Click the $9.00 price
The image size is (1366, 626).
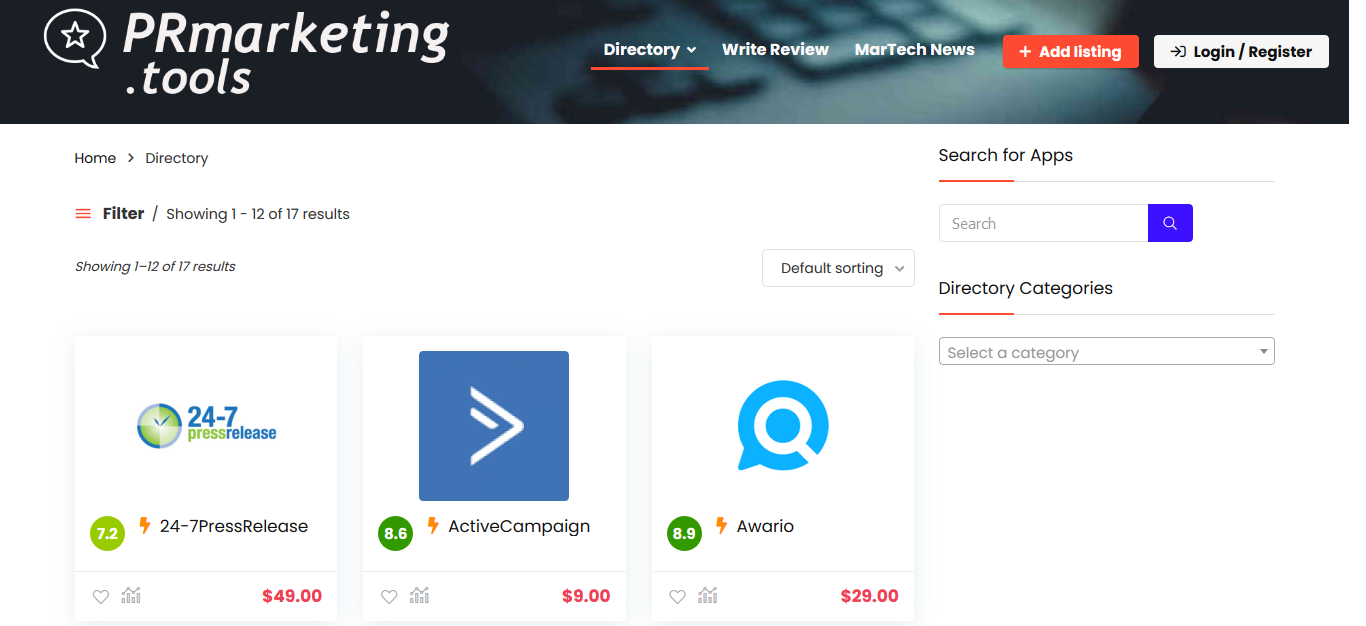click(x=586, y=596)
